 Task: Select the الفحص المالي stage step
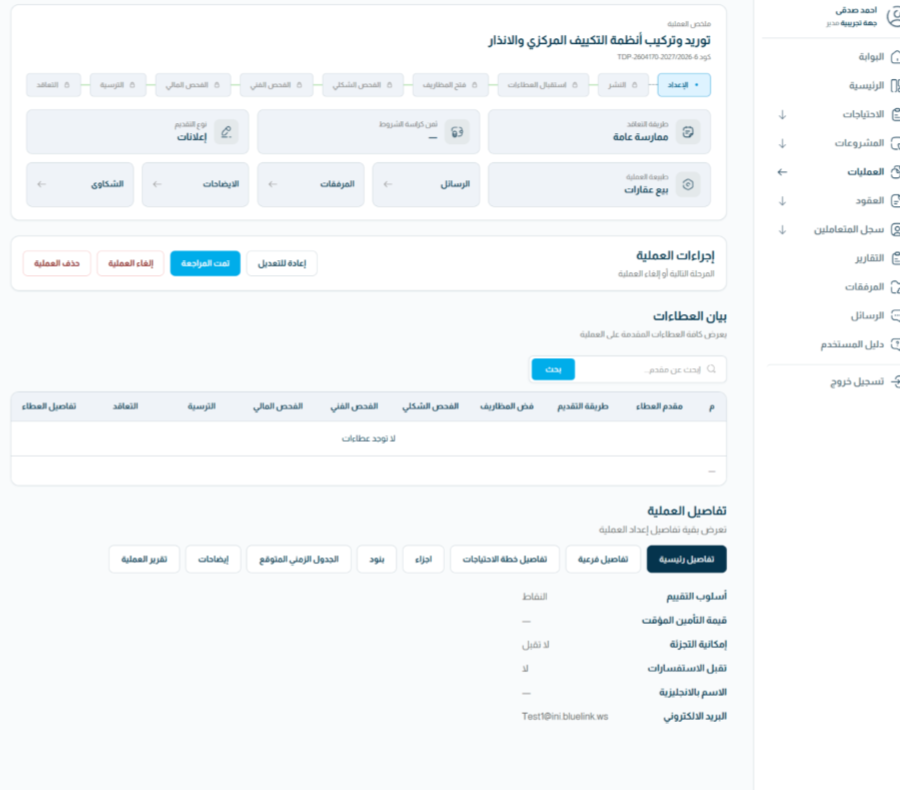(x=193, y=85)
